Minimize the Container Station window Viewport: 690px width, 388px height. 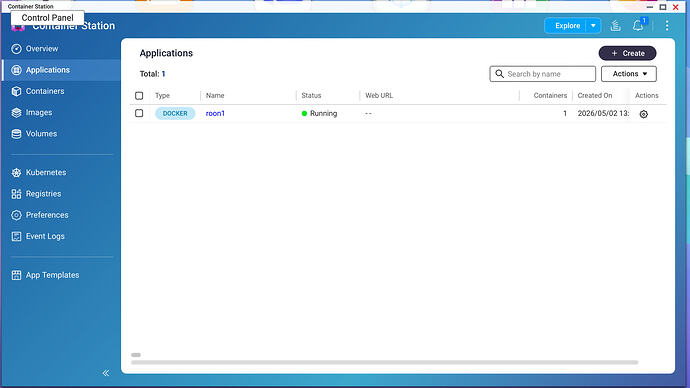click(x=650, y=7)
